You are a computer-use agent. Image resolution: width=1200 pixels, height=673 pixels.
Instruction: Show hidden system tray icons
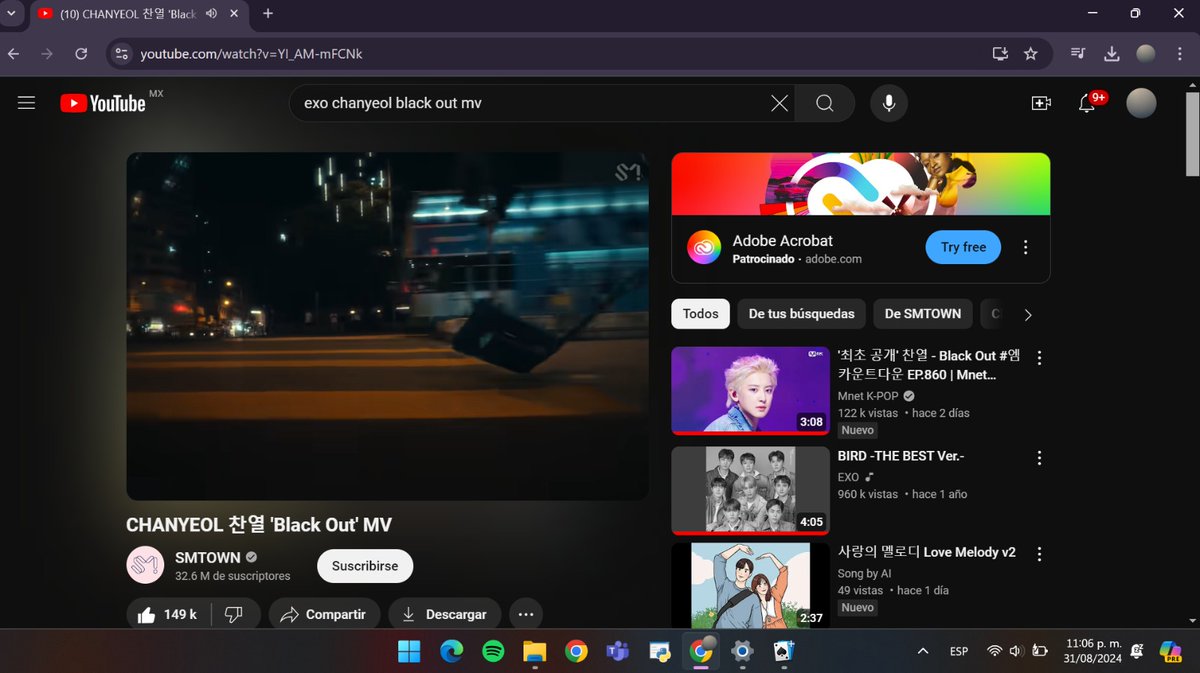tap(922, 651)
